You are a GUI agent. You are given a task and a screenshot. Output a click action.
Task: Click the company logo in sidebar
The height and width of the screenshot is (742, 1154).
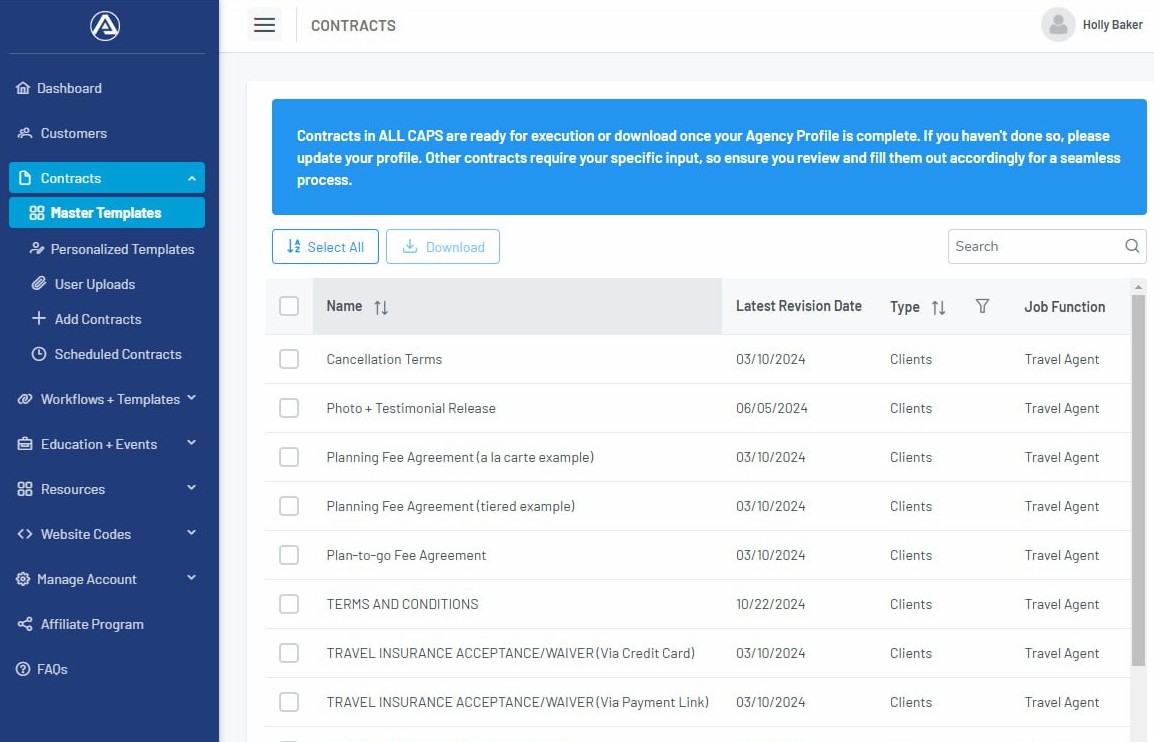105,26
